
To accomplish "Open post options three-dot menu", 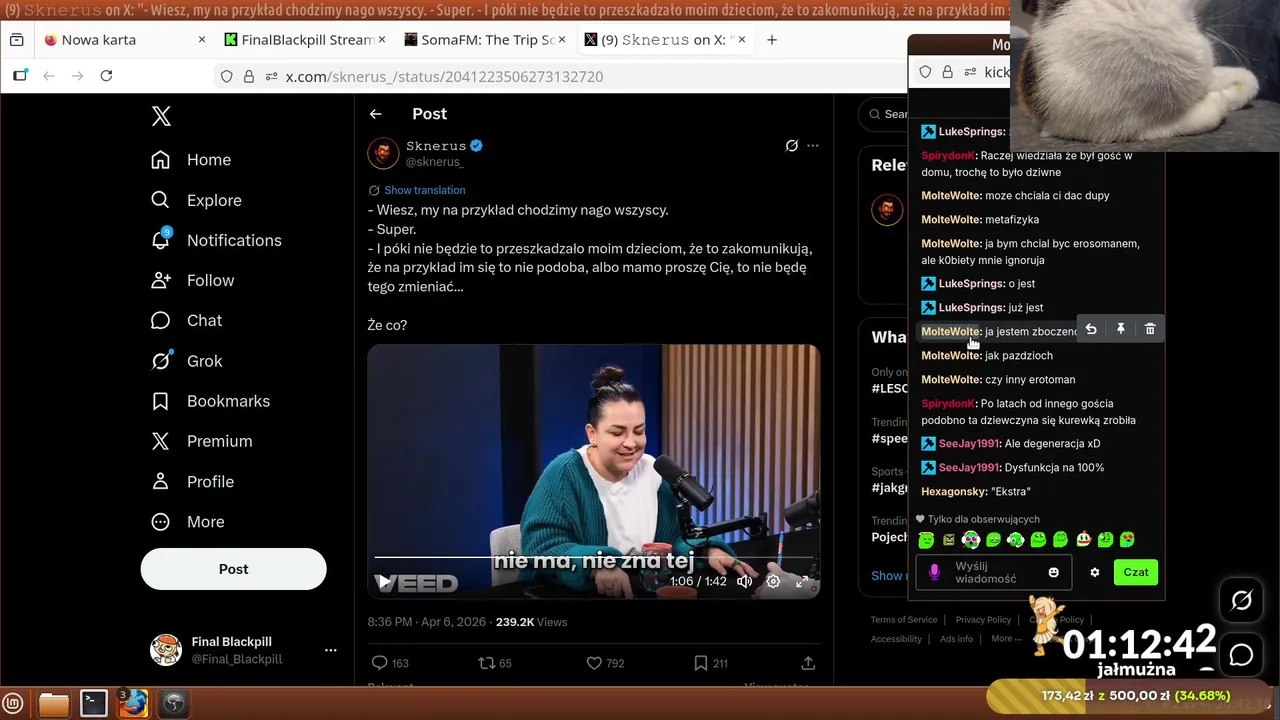I will (x=813, y=146).
